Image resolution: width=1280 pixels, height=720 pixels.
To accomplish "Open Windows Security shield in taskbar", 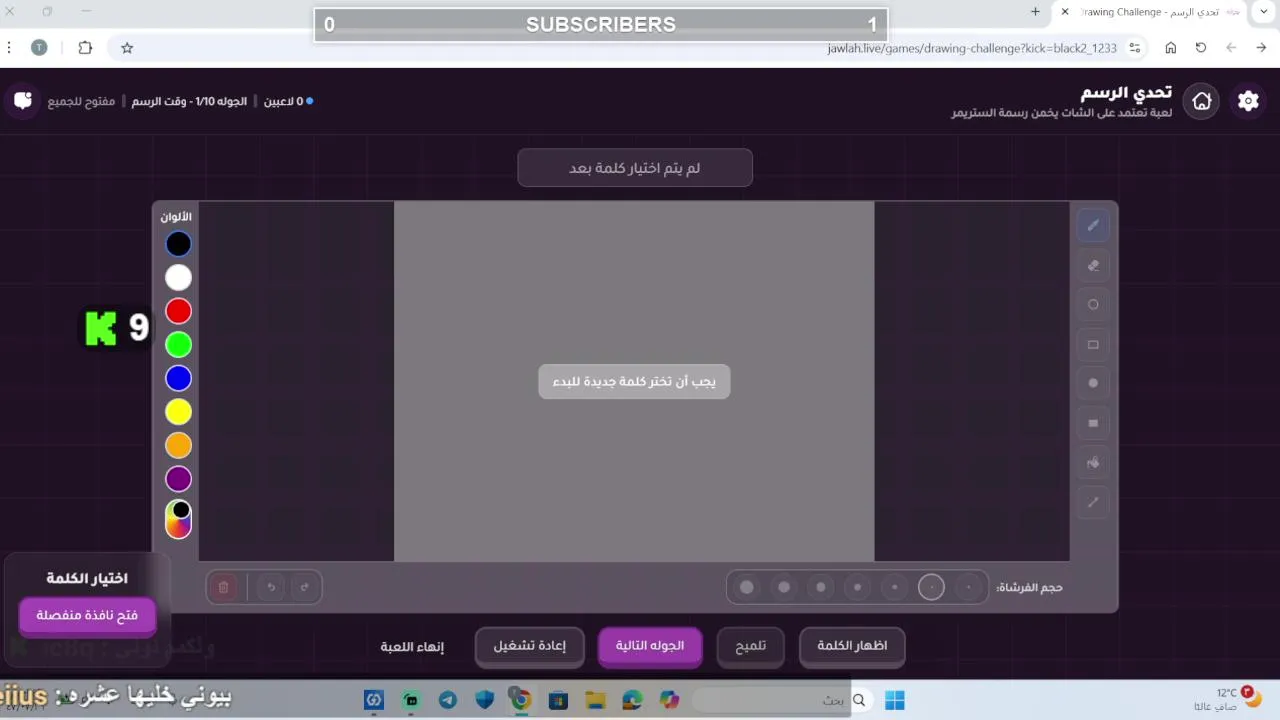I will (x=485, y=700).
